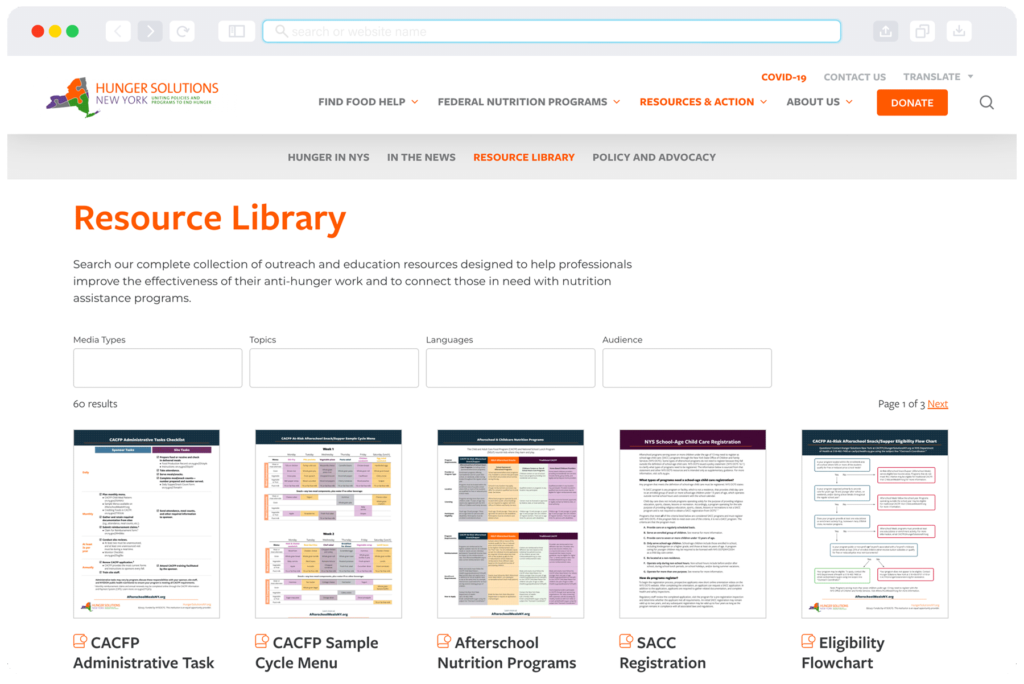
Task: Expand the FEDERAL NUTRITION PROGRAMS menu
Action: [x=528, y=102]
